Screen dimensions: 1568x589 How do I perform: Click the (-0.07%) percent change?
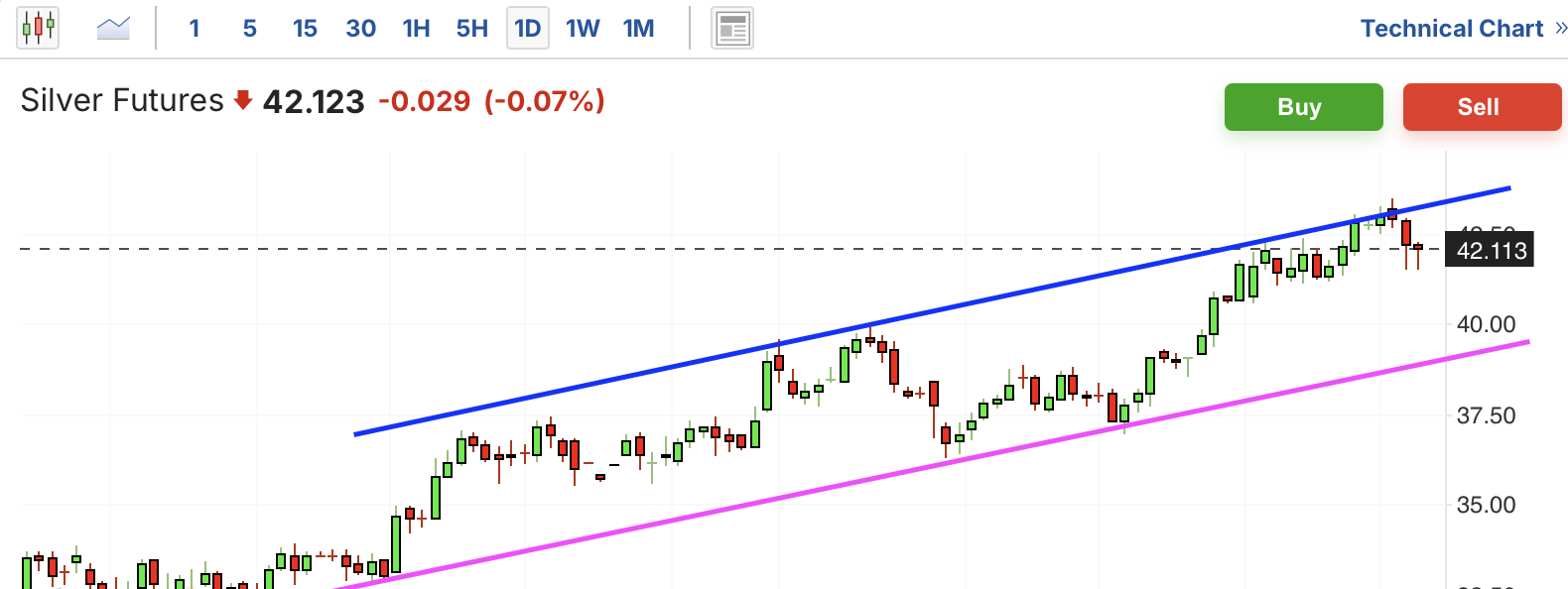pyautogui.click(x=545, y=101)
